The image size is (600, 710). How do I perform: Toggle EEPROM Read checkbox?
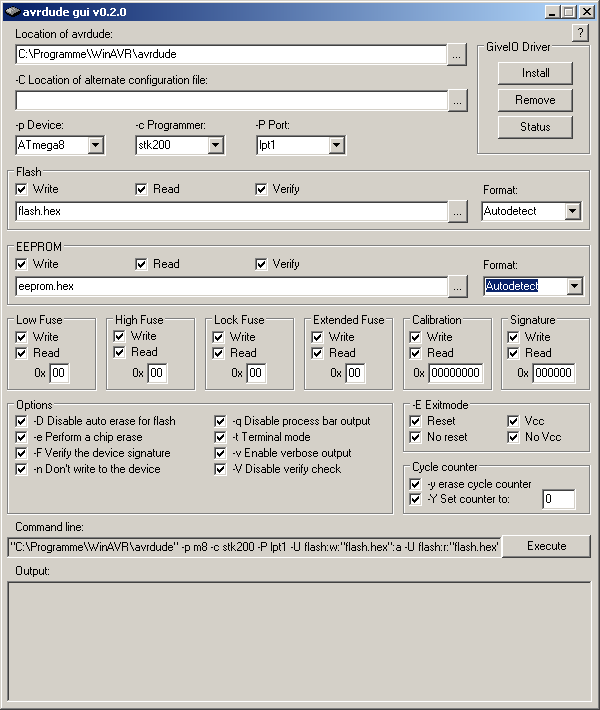point(141,264)
